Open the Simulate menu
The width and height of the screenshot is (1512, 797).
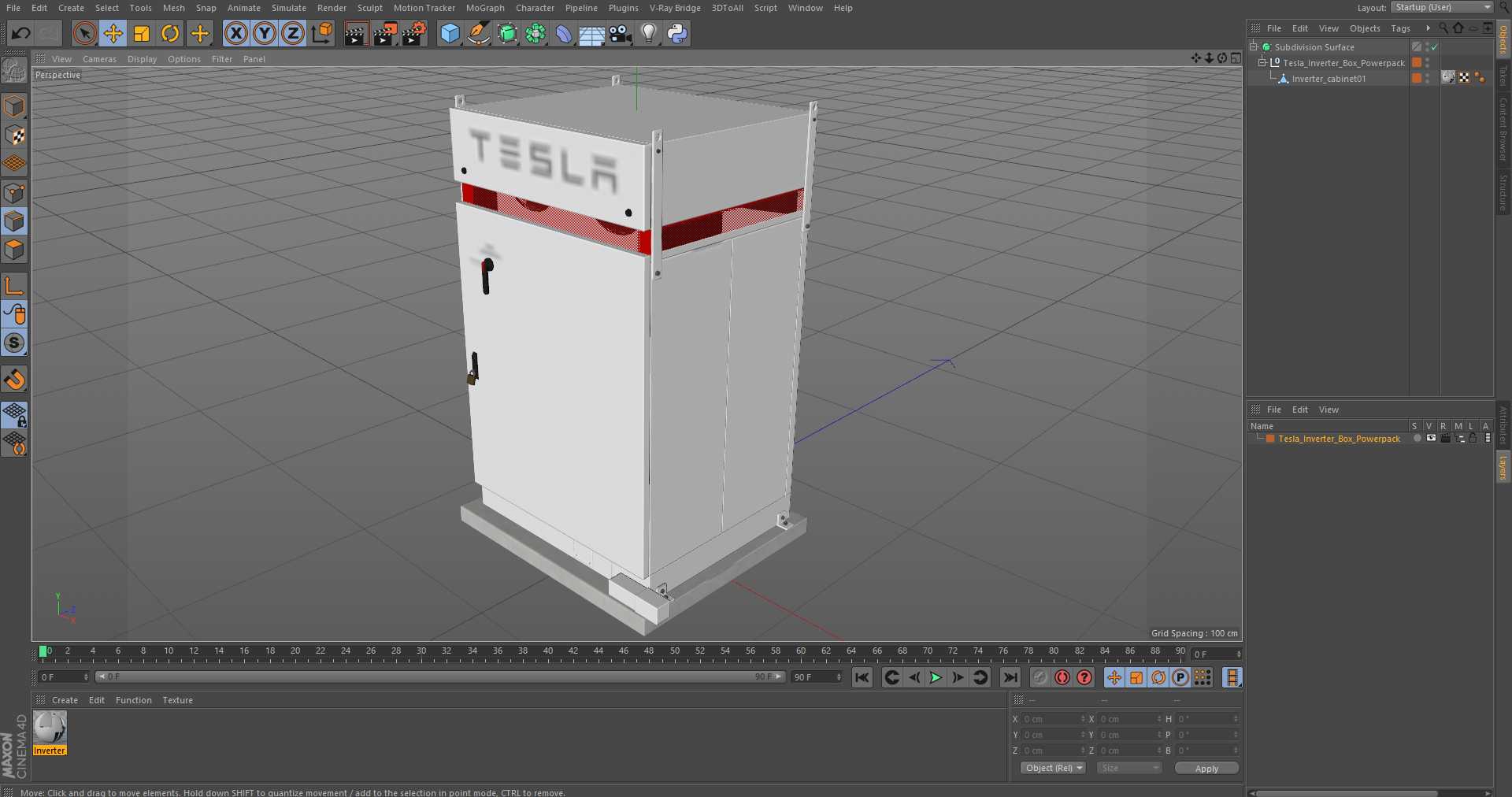289,8
